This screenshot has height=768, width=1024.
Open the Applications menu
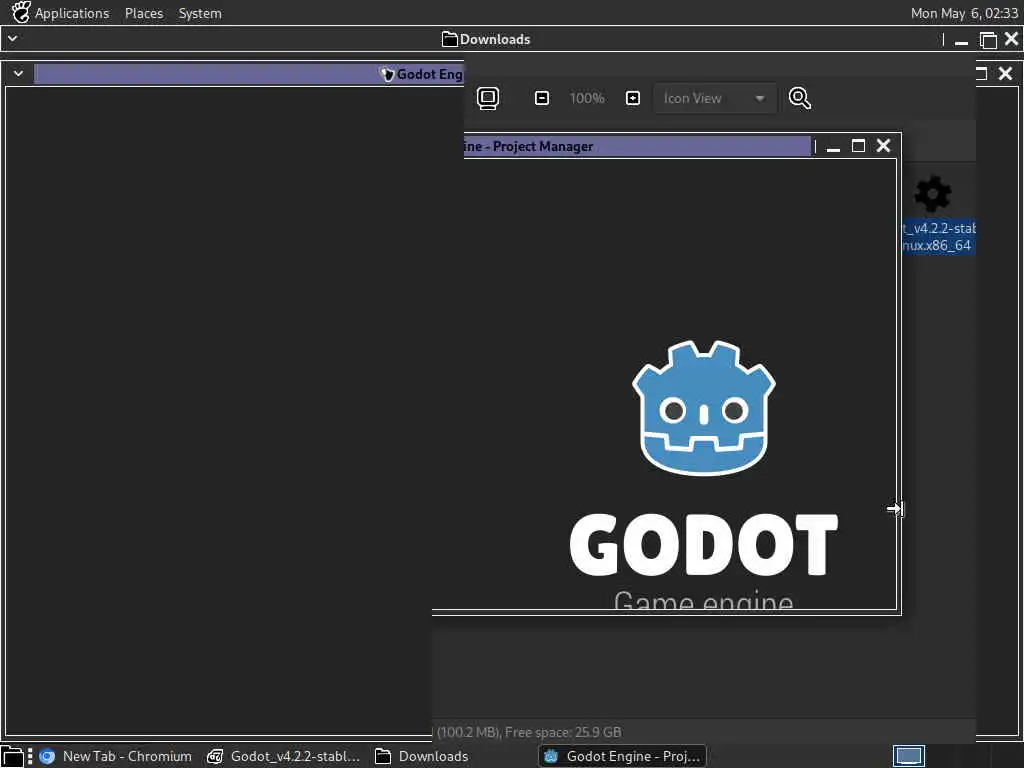(x=72, y=13)
